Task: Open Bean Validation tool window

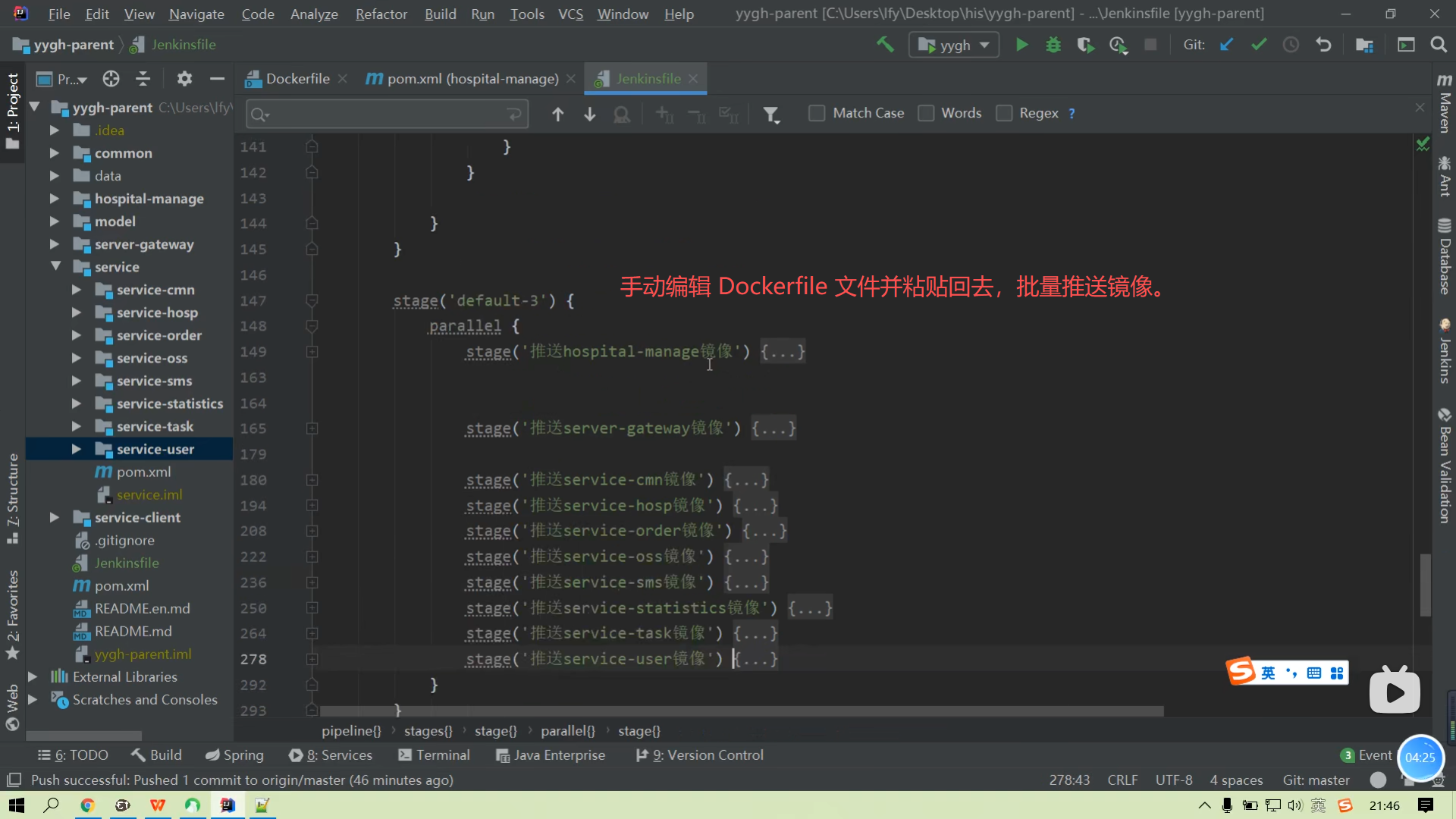Action: [x=1445, y=466]
